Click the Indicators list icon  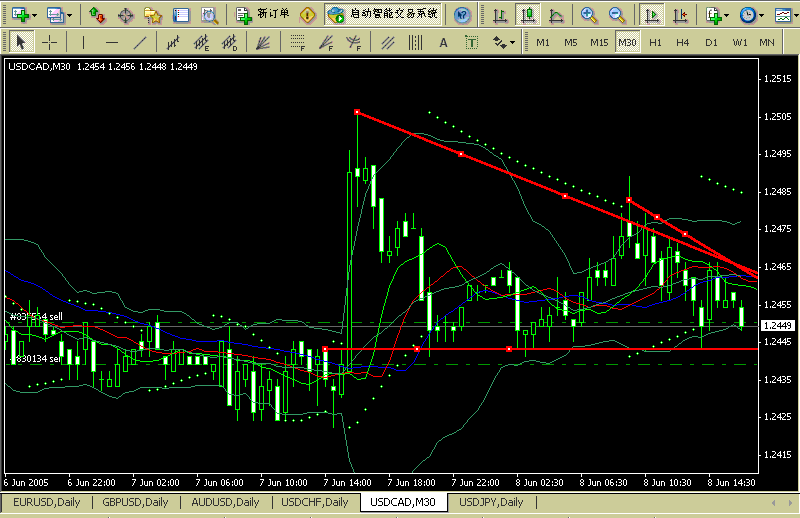tap(714, 15)
